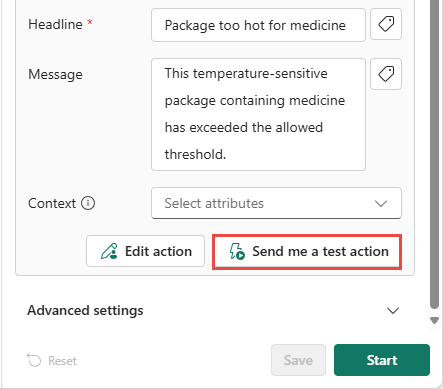Viewport: 443px width, 389px height.
Task: Click the tag icon beside Message box
Action: (386, 74)
